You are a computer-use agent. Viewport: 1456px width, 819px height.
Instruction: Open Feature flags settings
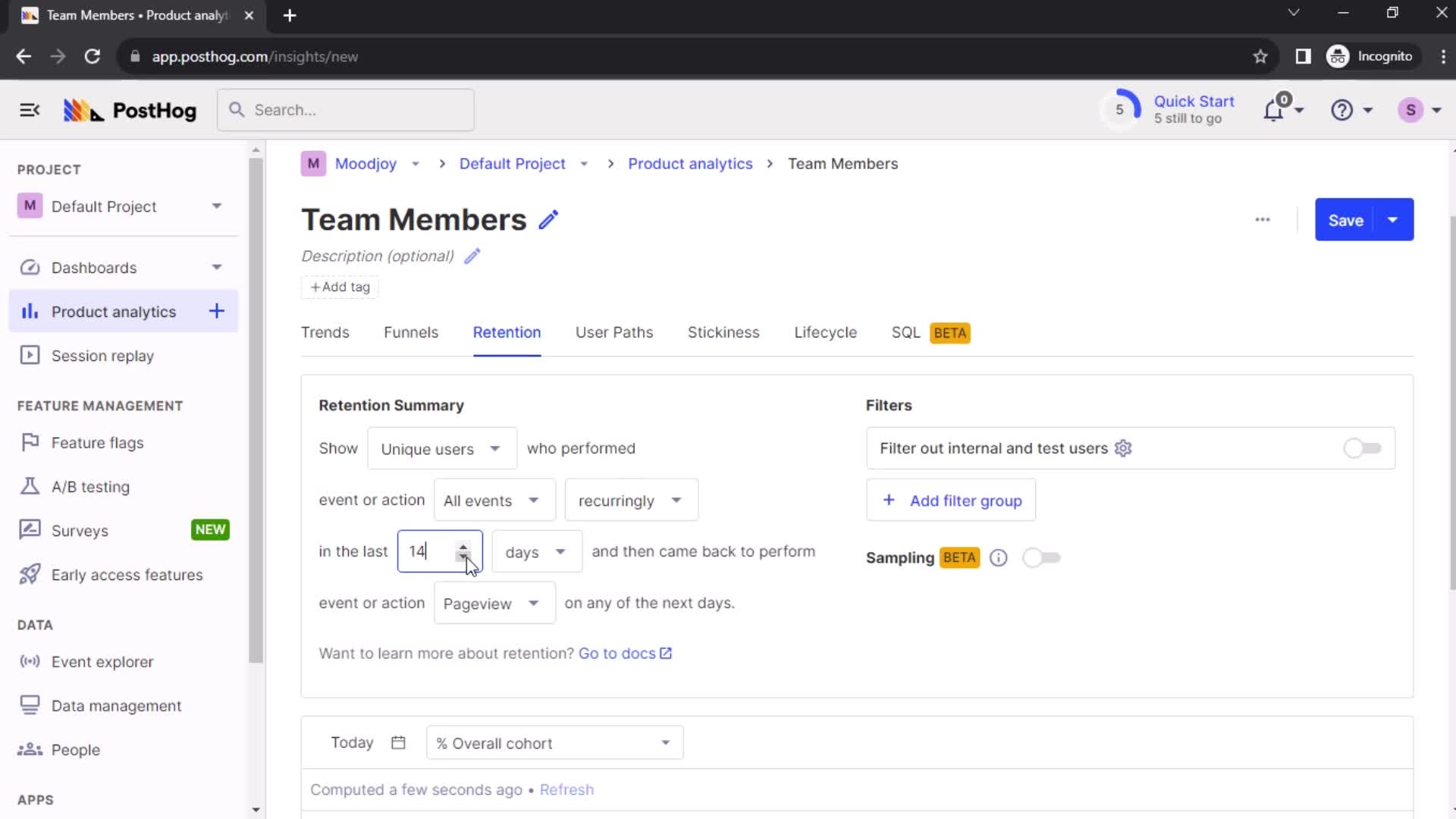click(x=97, y=442)
